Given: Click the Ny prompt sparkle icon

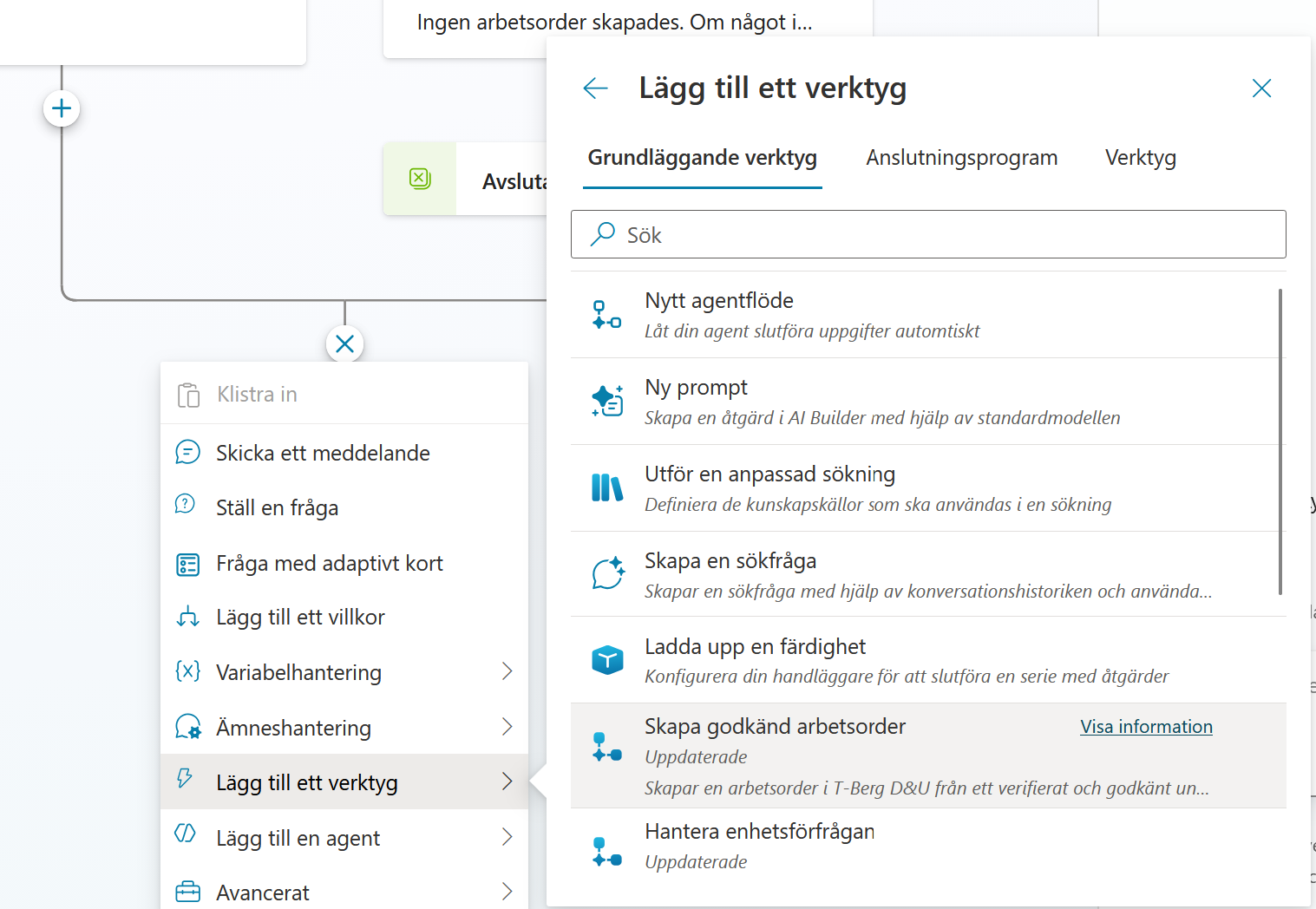Looking at the screenshot, I should (x=607, y=401).
